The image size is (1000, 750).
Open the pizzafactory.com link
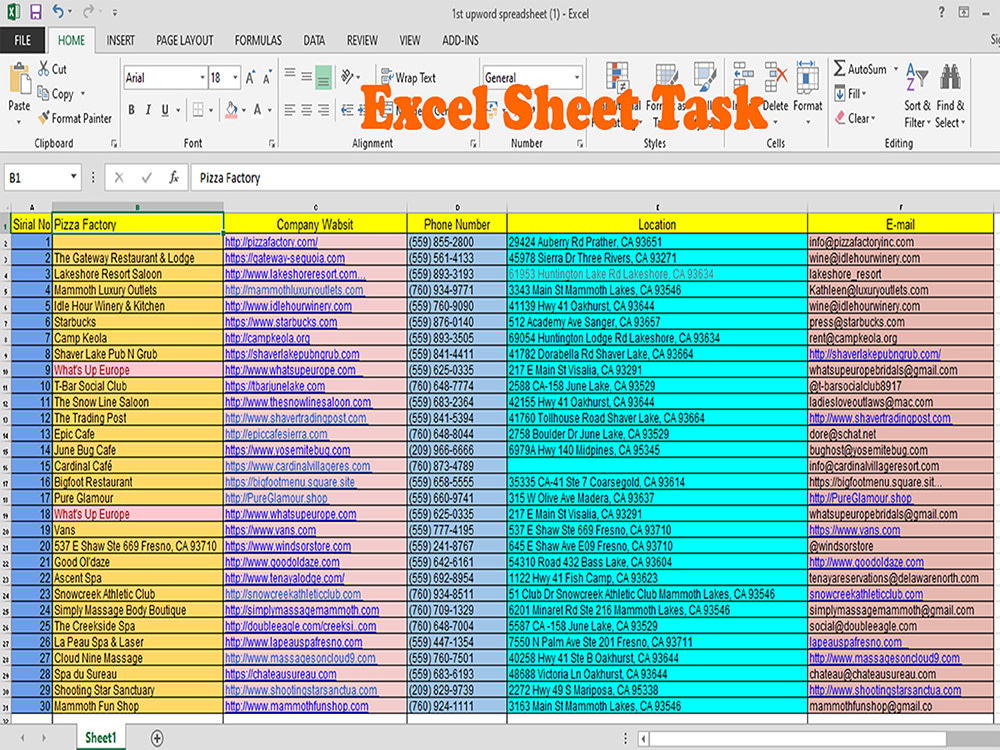click(271, 242)
